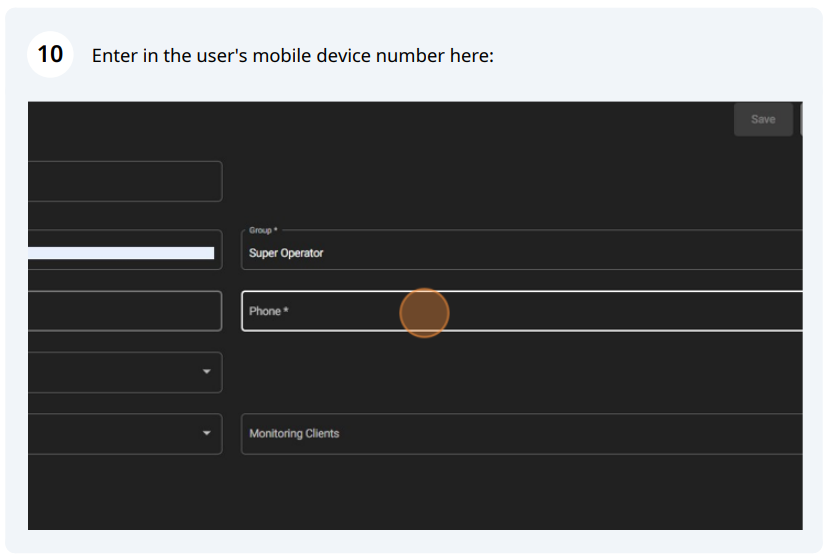
Task: Click the small Group * label
Action: coord(263,230)
